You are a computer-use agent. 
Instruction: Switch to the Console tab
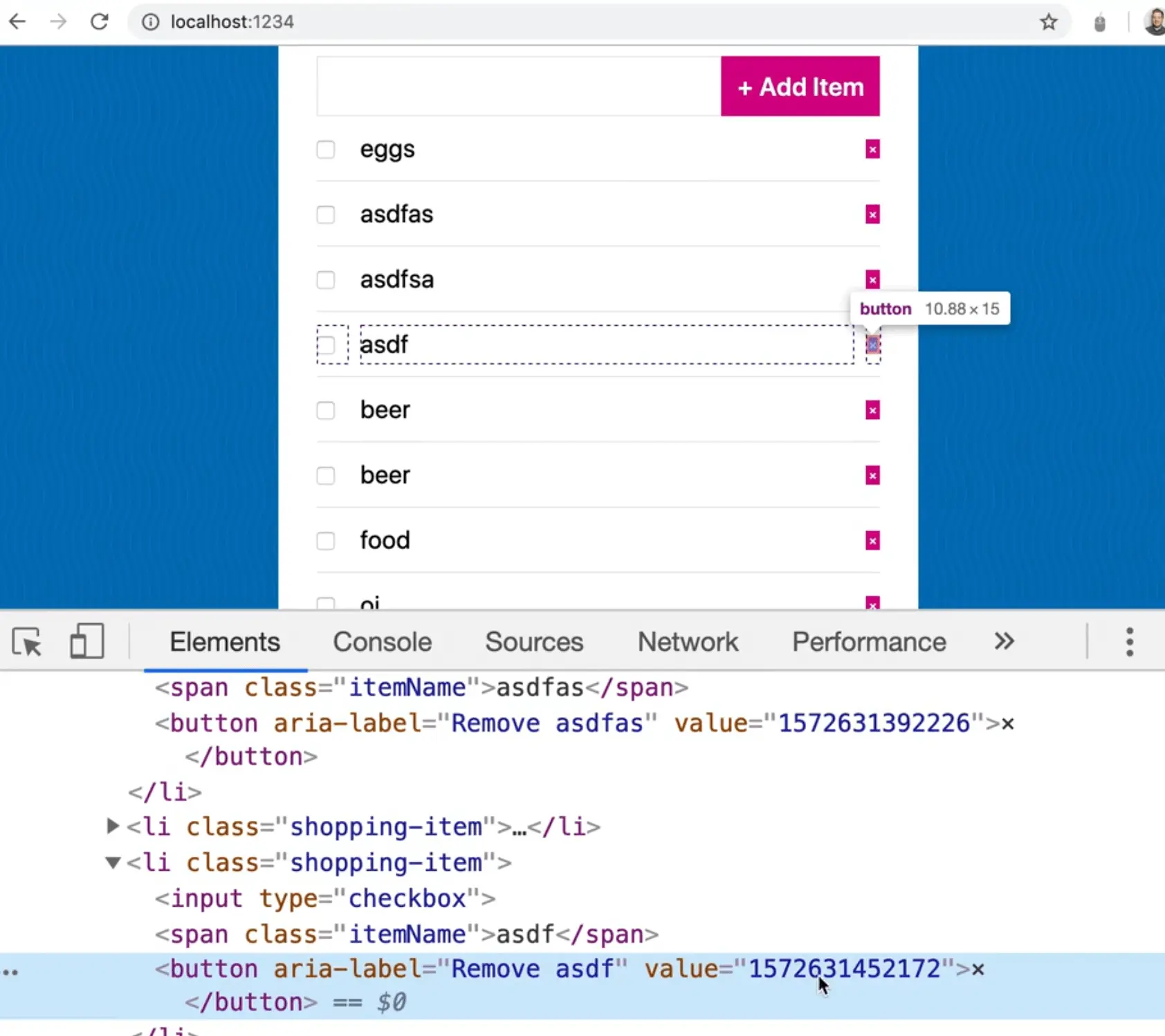(x=382, y=642)
